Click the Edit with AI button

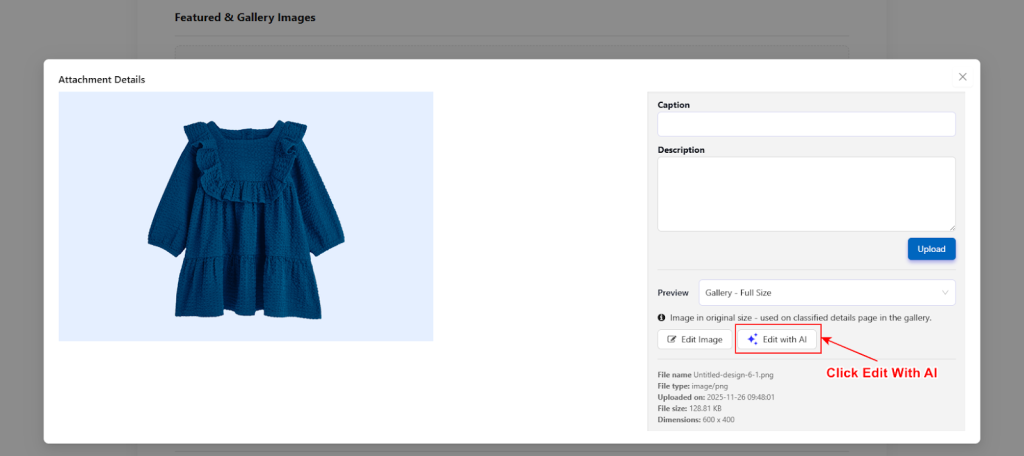(777, 340)
